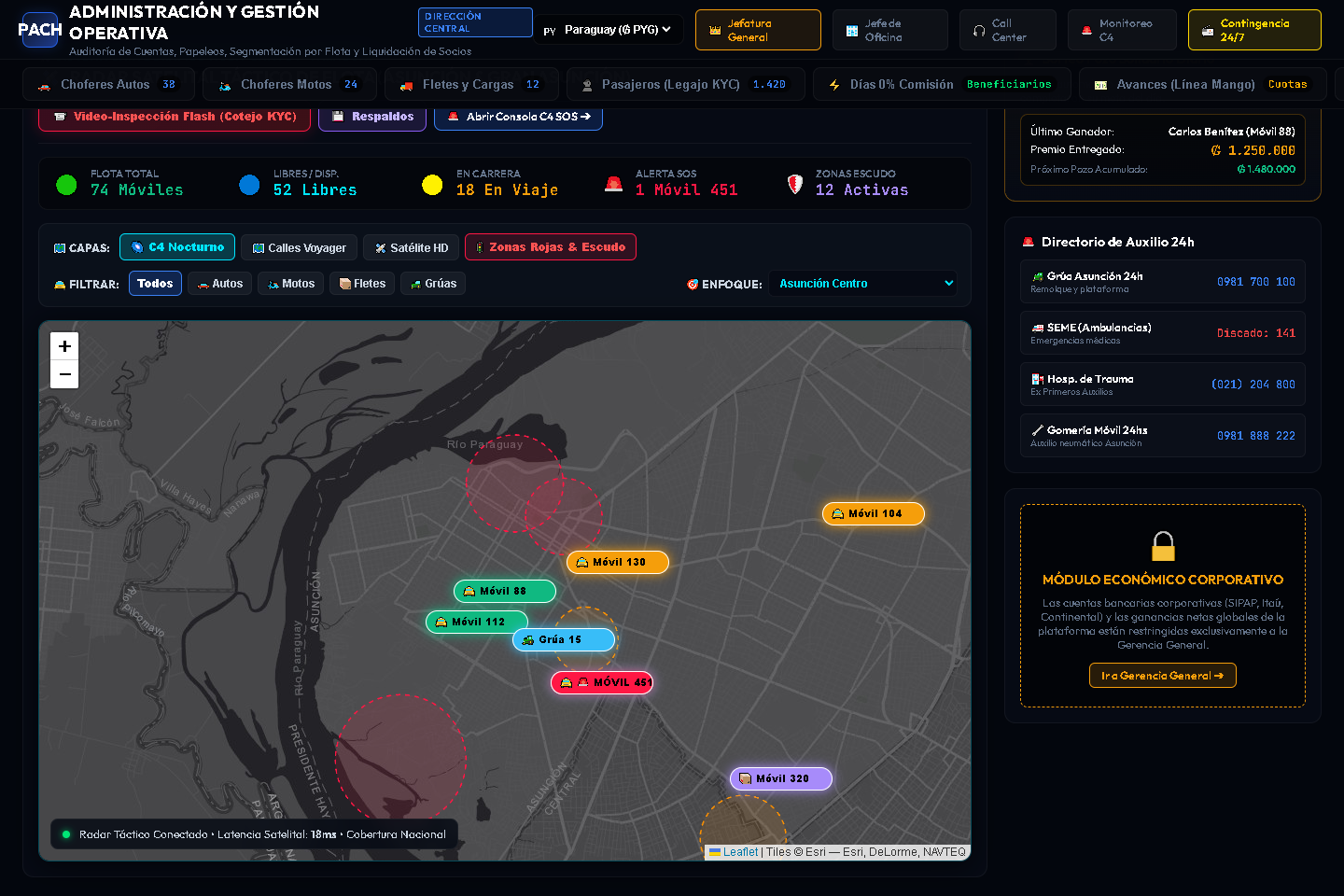Filter map by Fletes
Image resolution: width=1344 pixels, height=896 pixels.
362,284
